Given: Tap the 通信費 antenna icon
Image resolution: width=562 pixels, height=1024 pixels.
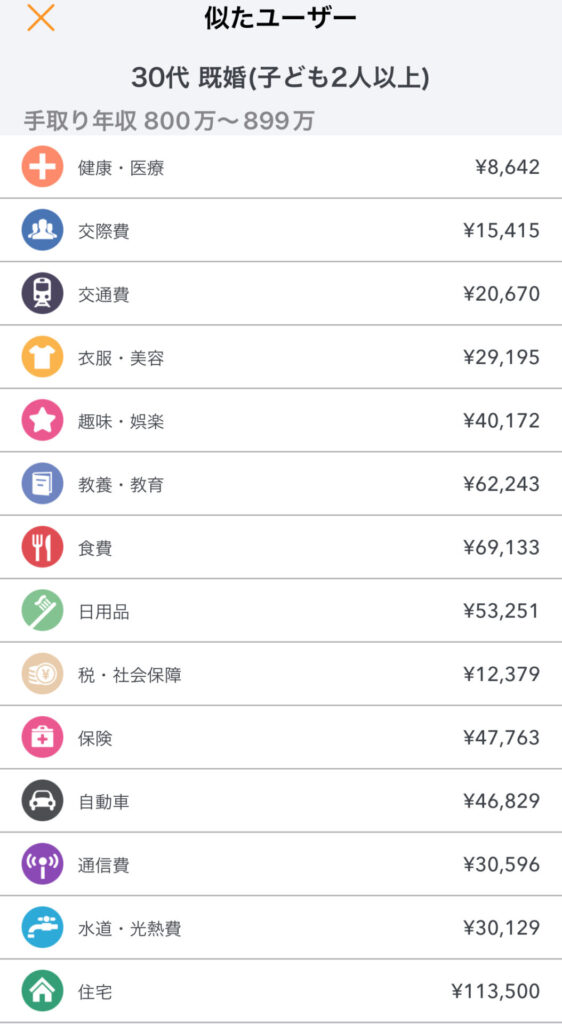Looking at the screenshot, I should [42, 864].
